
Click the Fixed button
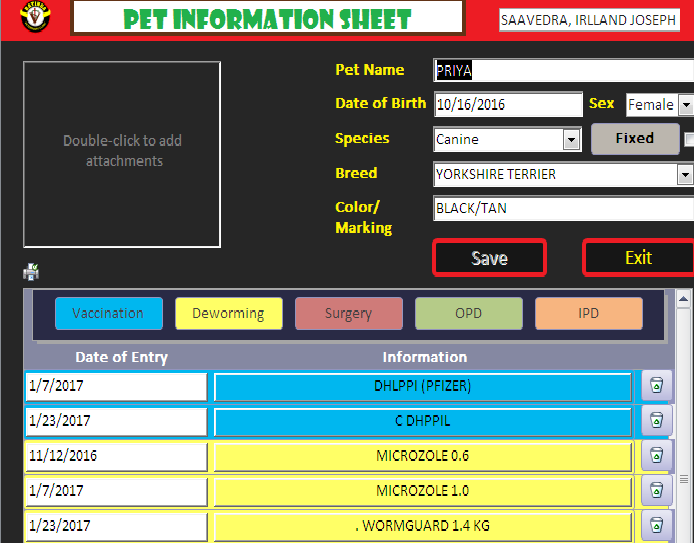(x=634, y=139)
